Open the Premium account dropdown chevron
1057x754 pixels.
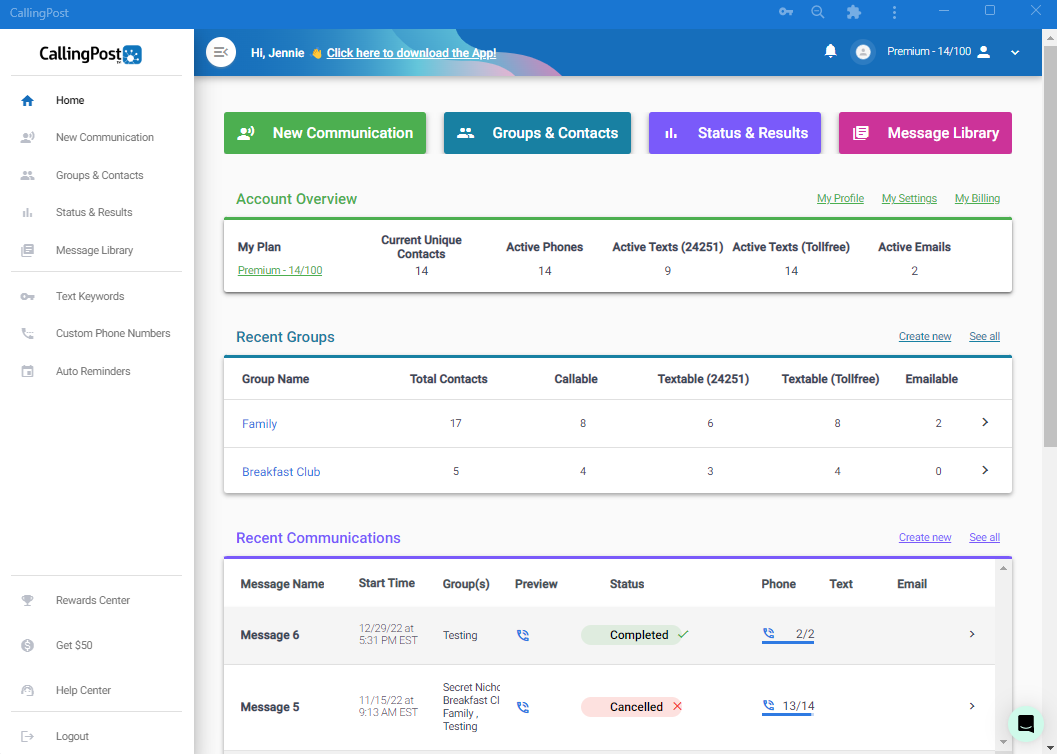[x=1015, y=51]
